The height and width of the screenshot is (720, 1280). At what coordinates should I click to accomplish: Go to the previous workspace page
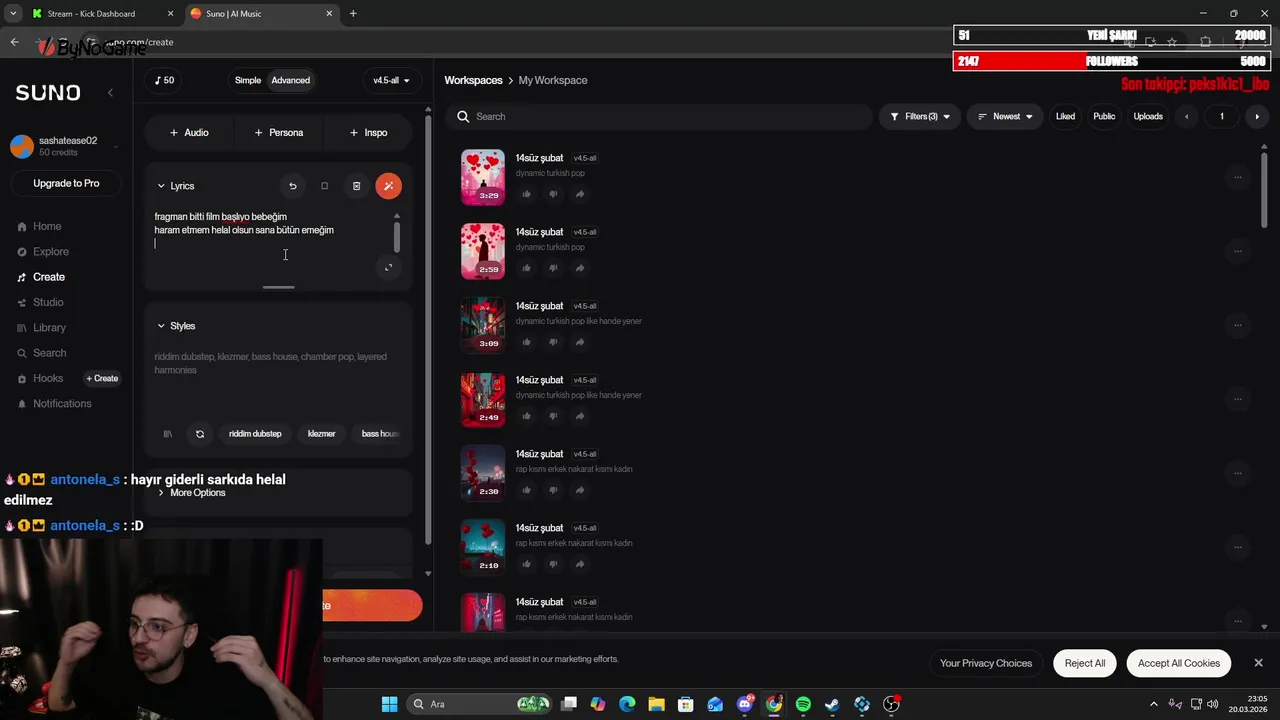pos(1187,117)
